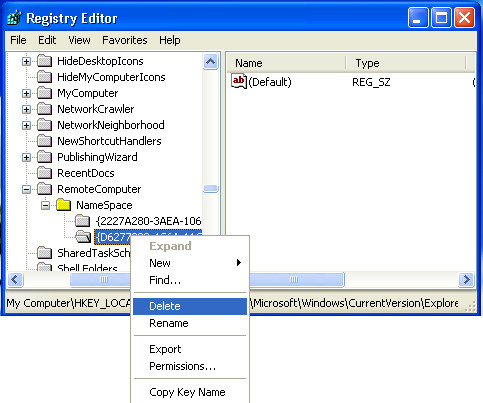This screenshot has width=483, height=403.
Task: Select the HideMyComputerIcons key label
Action: [x=111, y=77]
